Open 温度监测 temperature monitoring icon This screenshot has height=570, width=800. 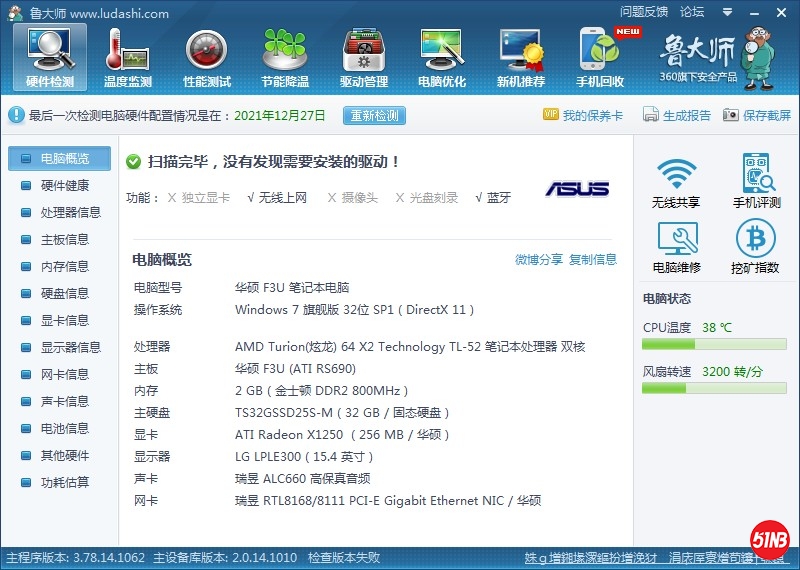click(128, 56)
